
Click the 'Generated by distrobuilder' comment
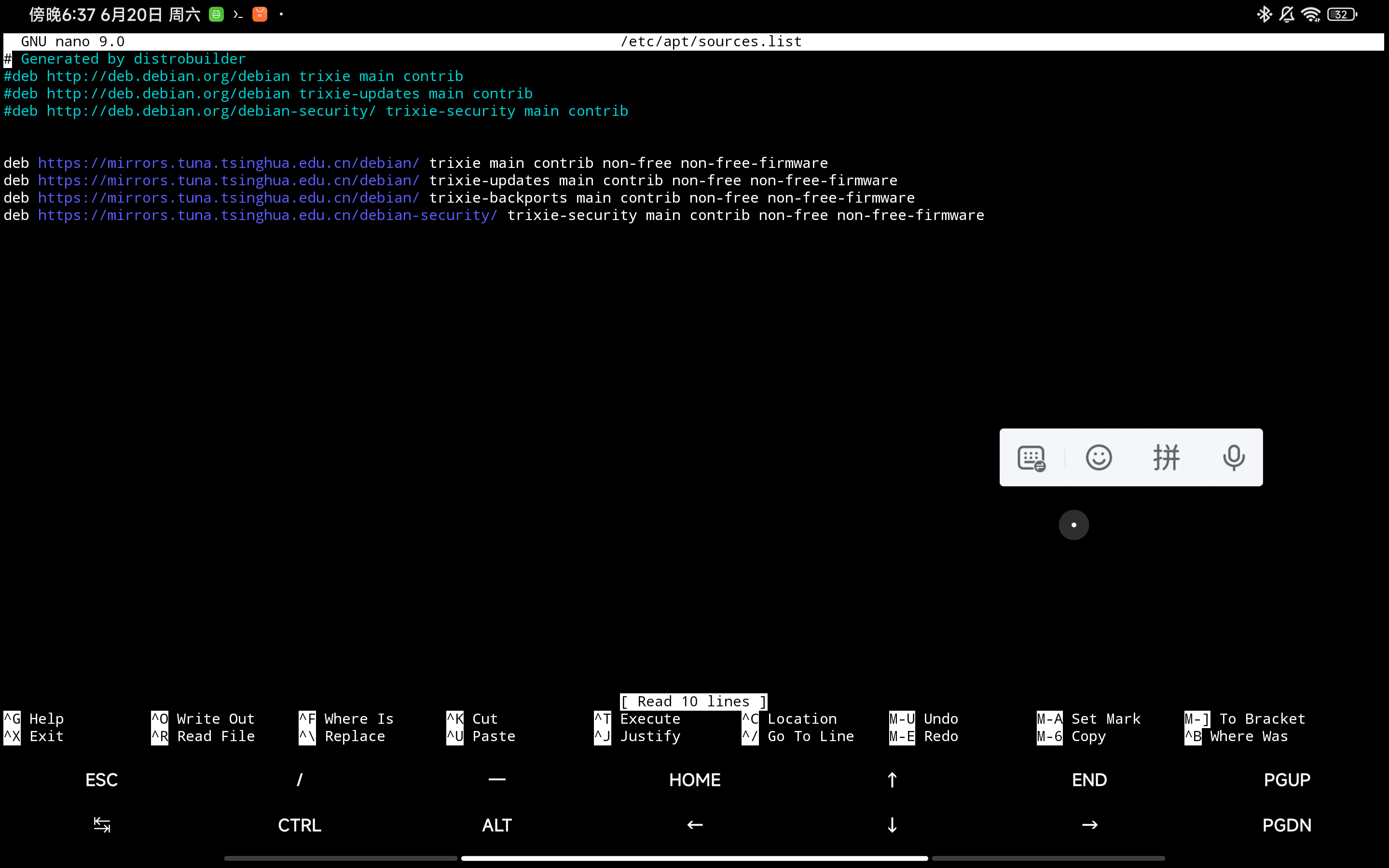133,58
